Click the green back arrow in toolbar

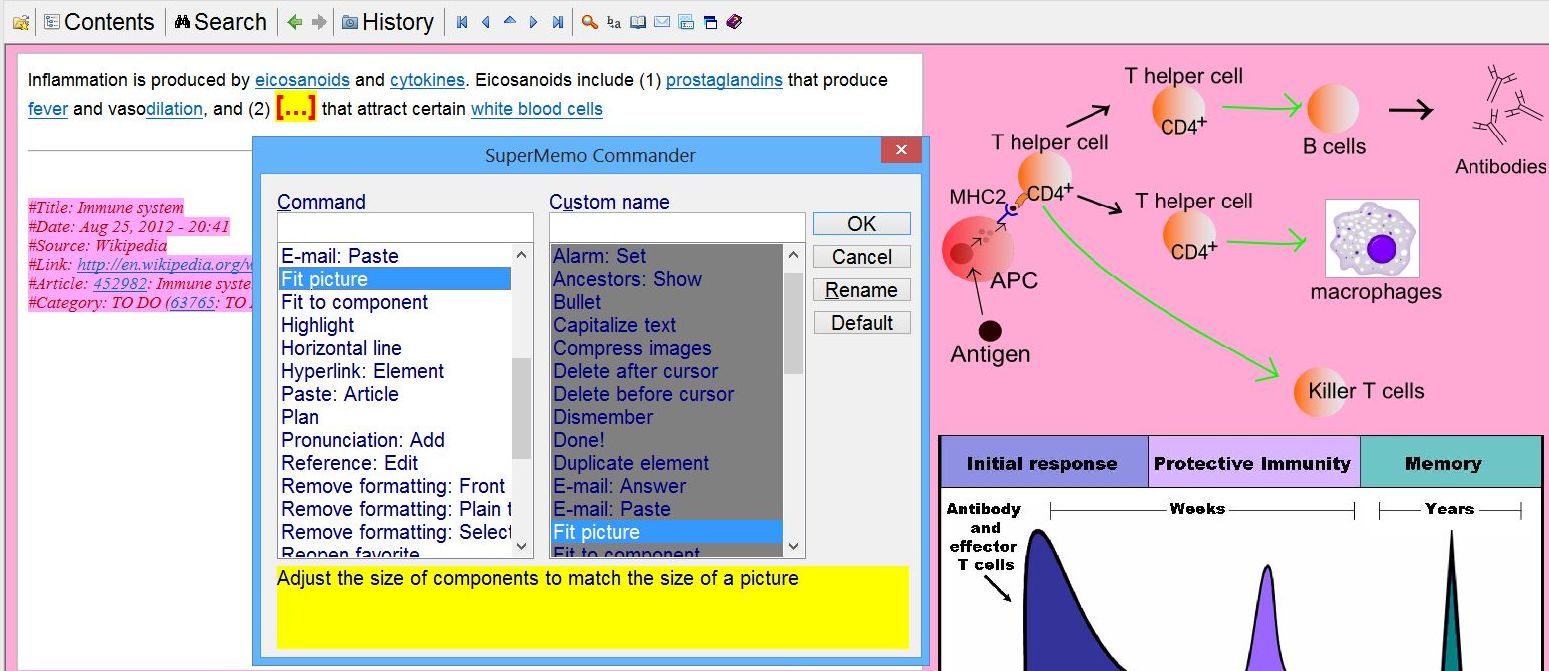294,22
